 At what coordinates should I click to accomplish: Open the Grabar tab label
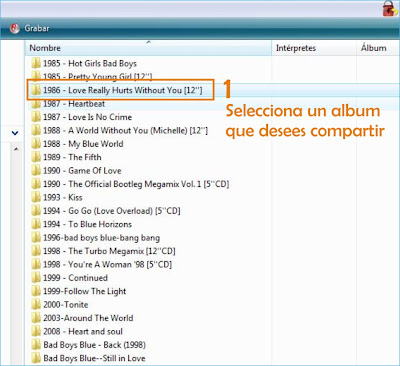(x=37, y=28)
